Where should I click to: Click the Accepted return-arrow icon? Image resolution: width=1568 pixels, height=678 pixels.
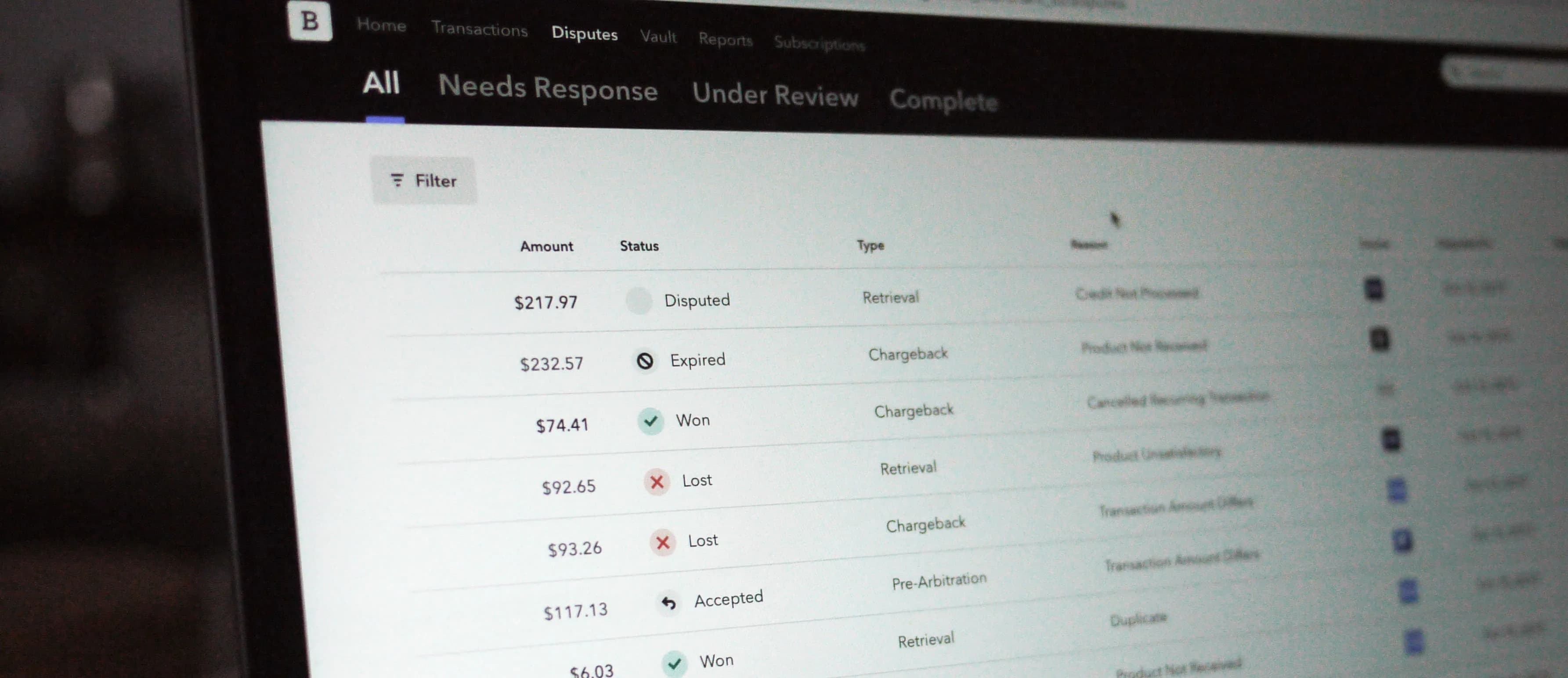pyautogui.click(x=668, y=603)
